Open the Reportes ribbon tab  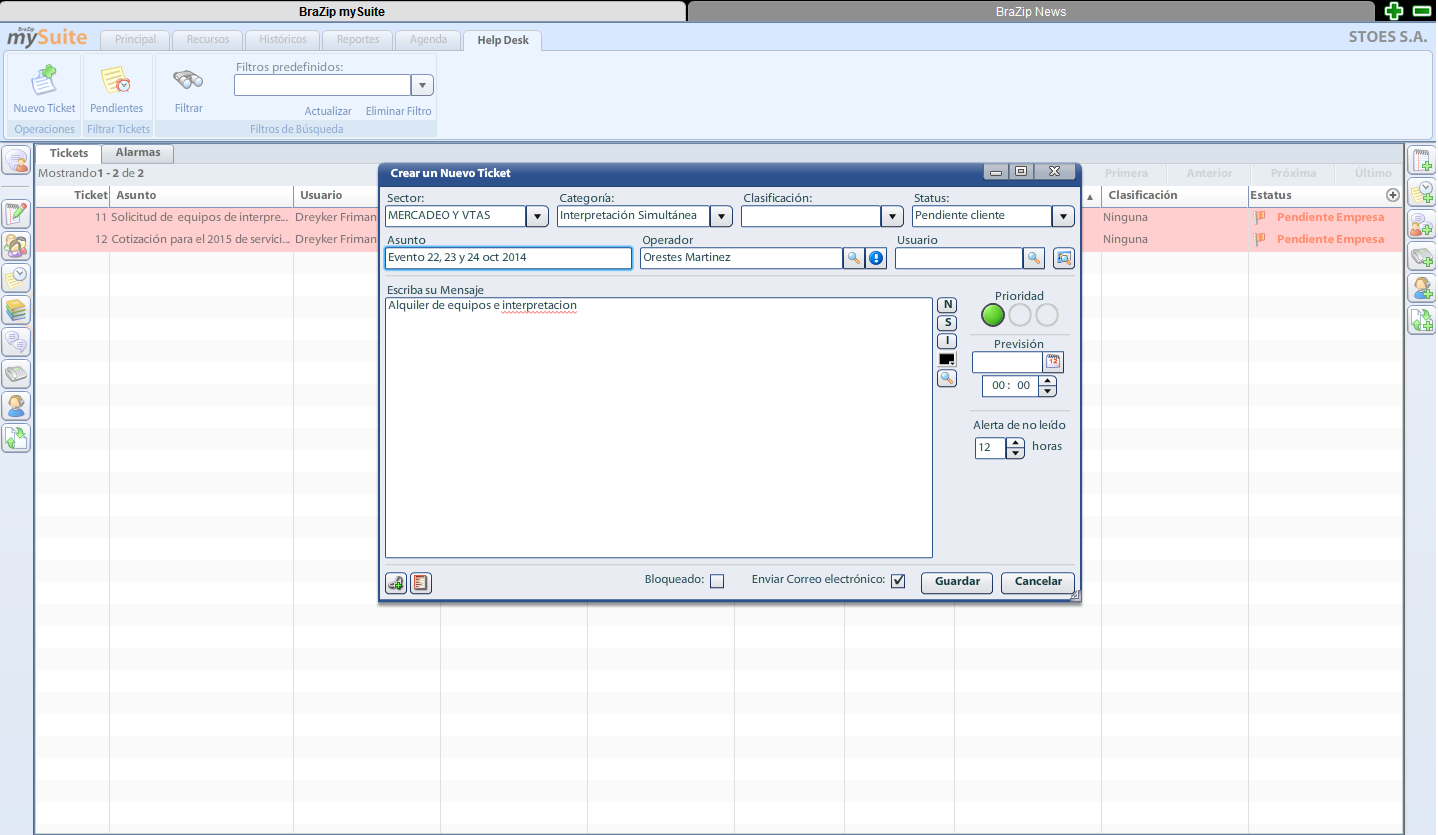[x=358, y=40]
